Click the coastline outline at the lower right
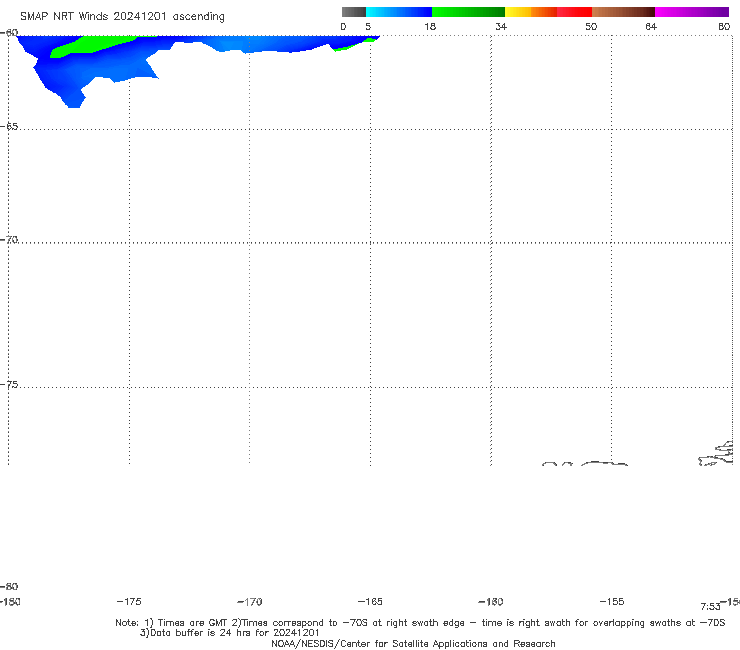The height and width of the screenshot is (650, 740). (716, 454)
